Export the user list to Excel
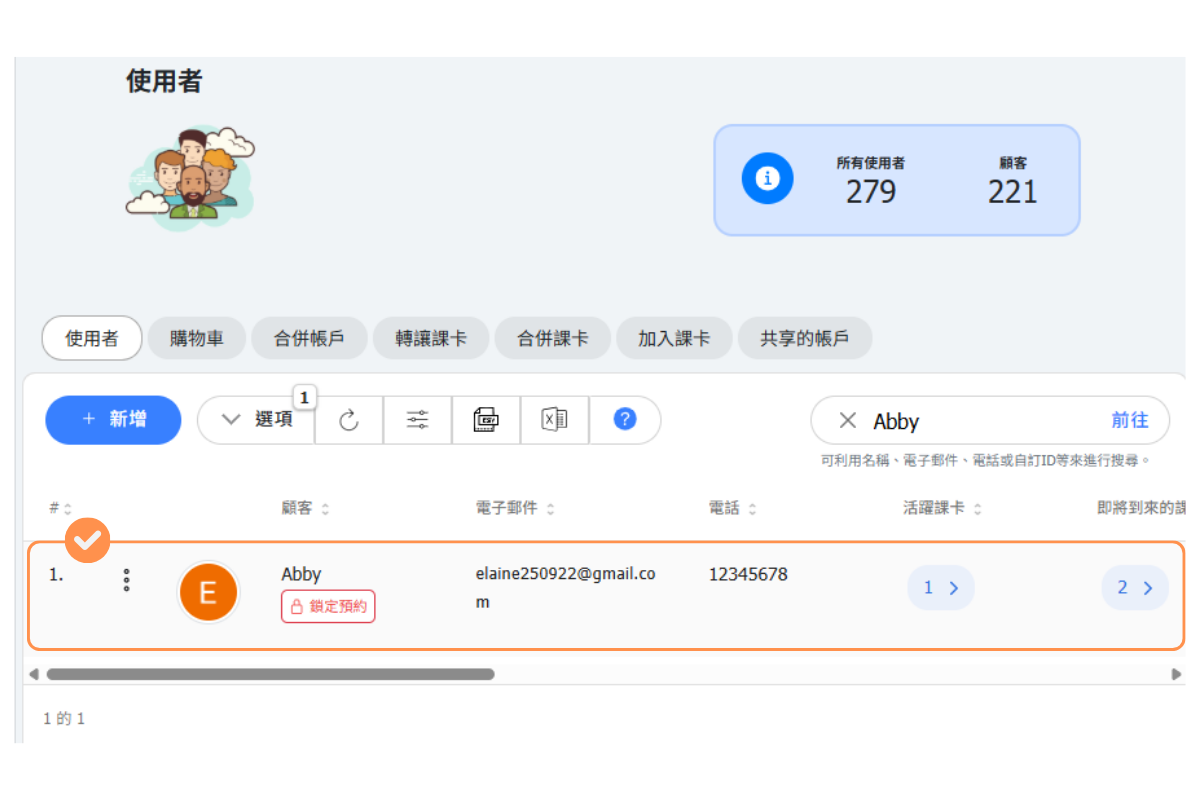1200x800 pixels. [554, 420]
